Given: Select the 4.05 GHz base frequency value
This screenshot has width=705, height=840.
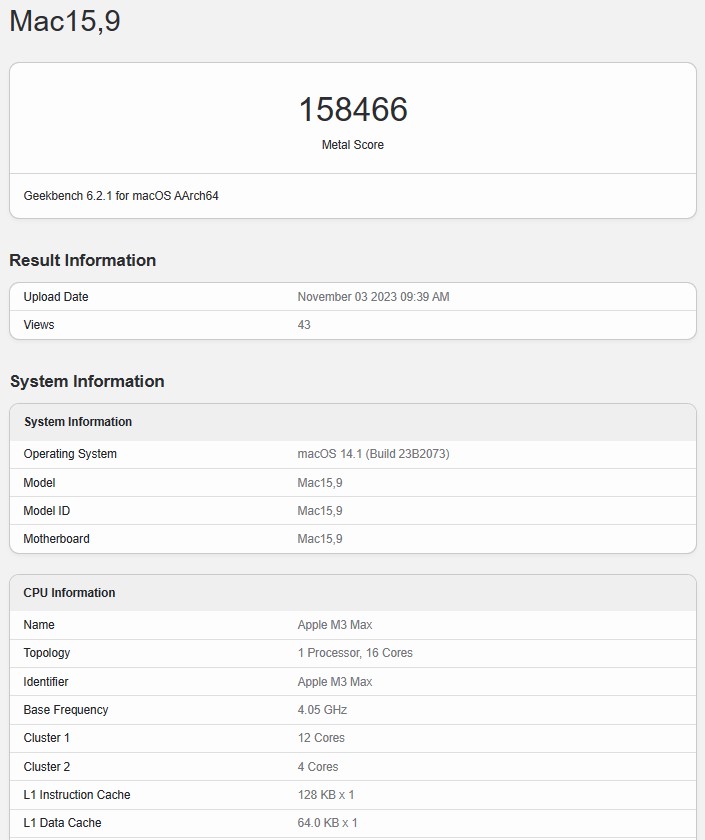Looking at the screenshot, I should (x=322, y=710).
